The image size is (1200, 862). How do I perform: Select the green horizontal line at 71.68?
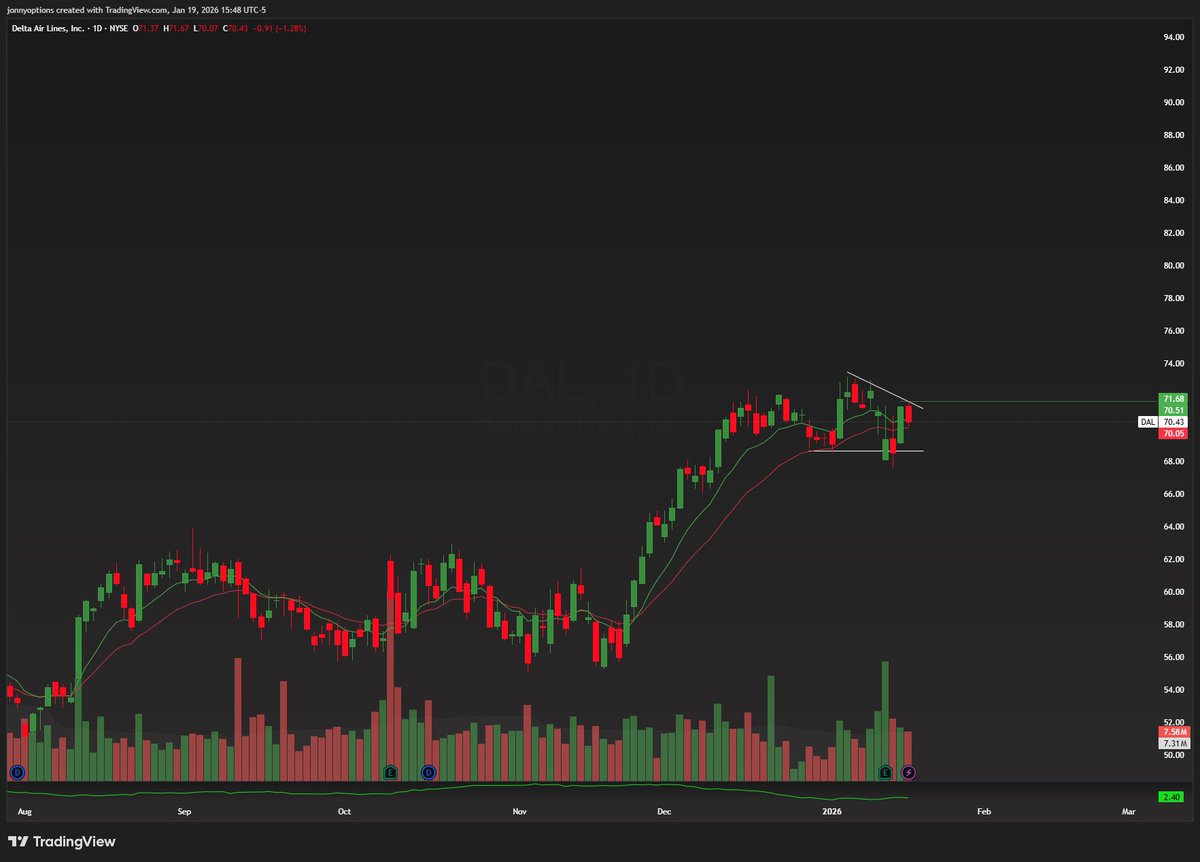pos(1030,401)
